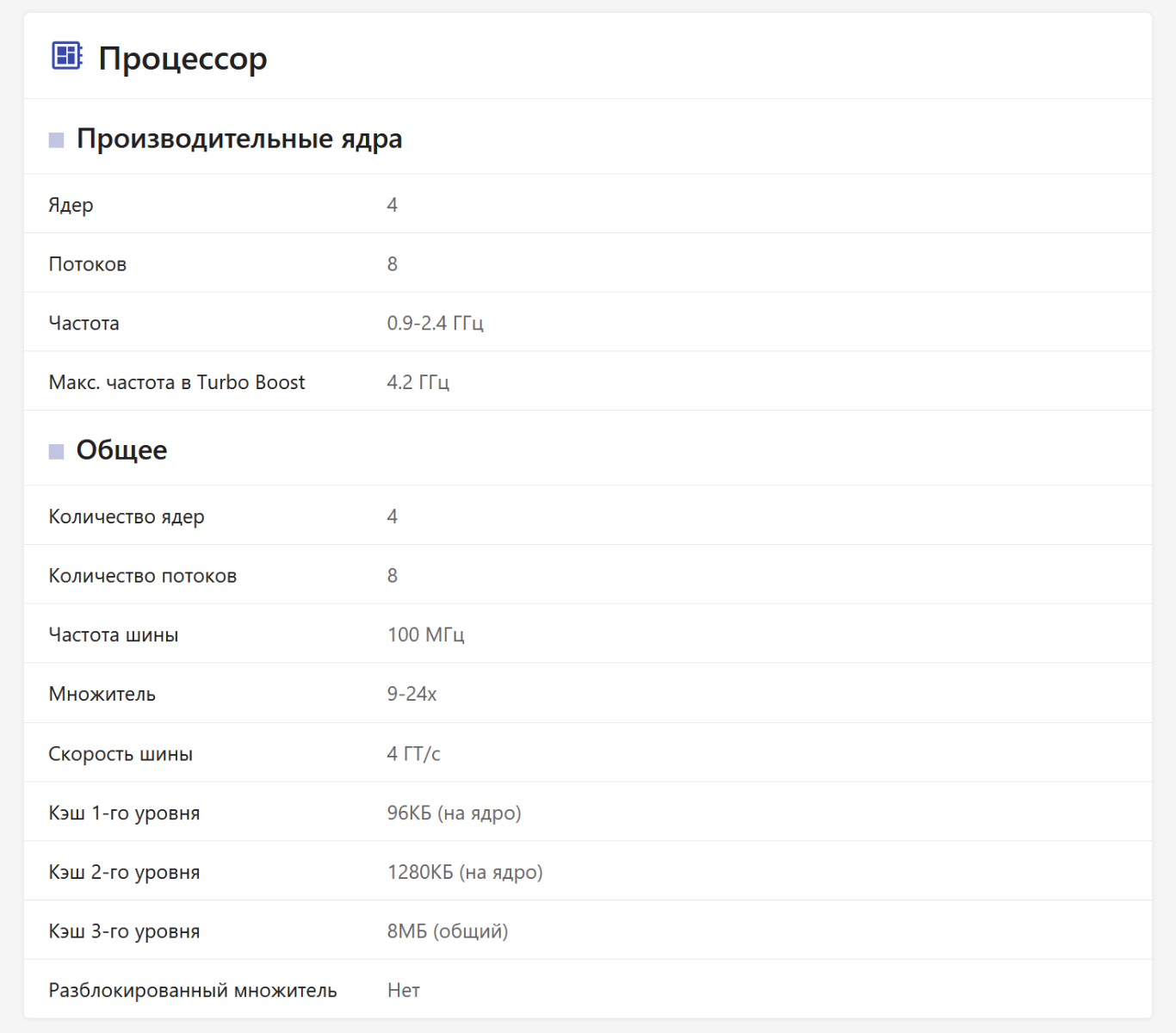This screenshot has width=1176, height=1033.
Task: Click the Процессор section title
Action: 183,59
